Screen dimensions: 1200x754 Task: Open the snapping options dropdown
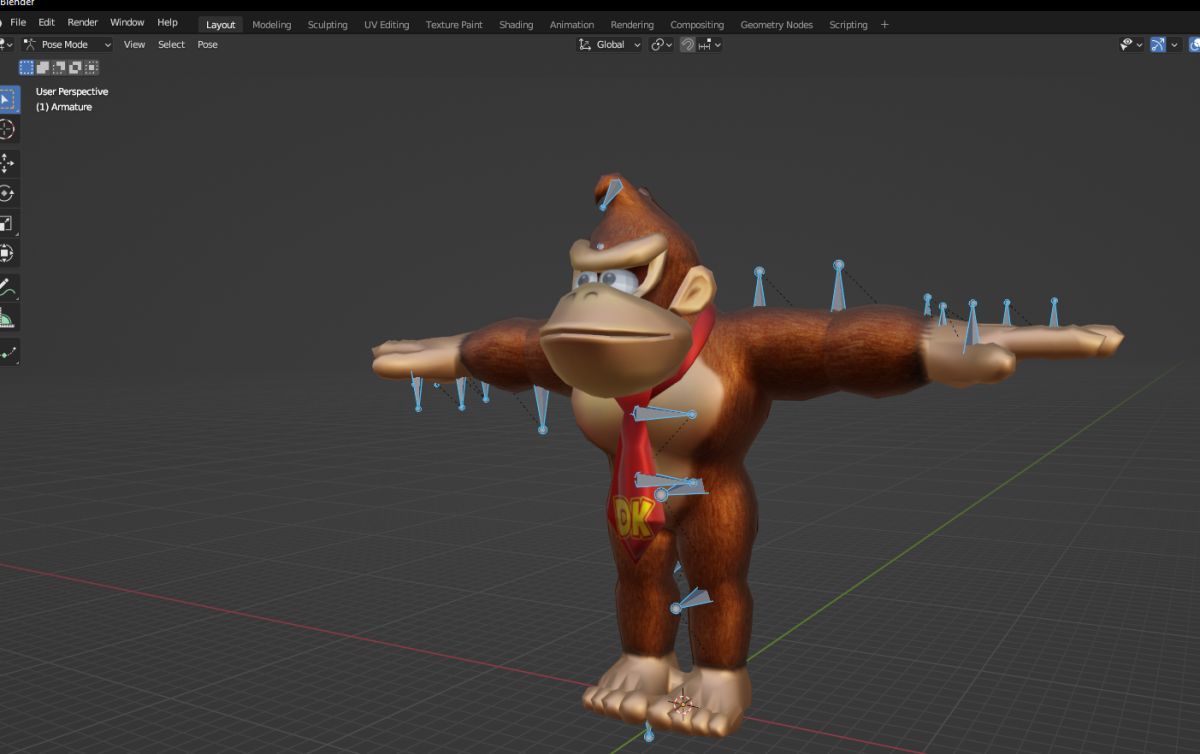711,45
